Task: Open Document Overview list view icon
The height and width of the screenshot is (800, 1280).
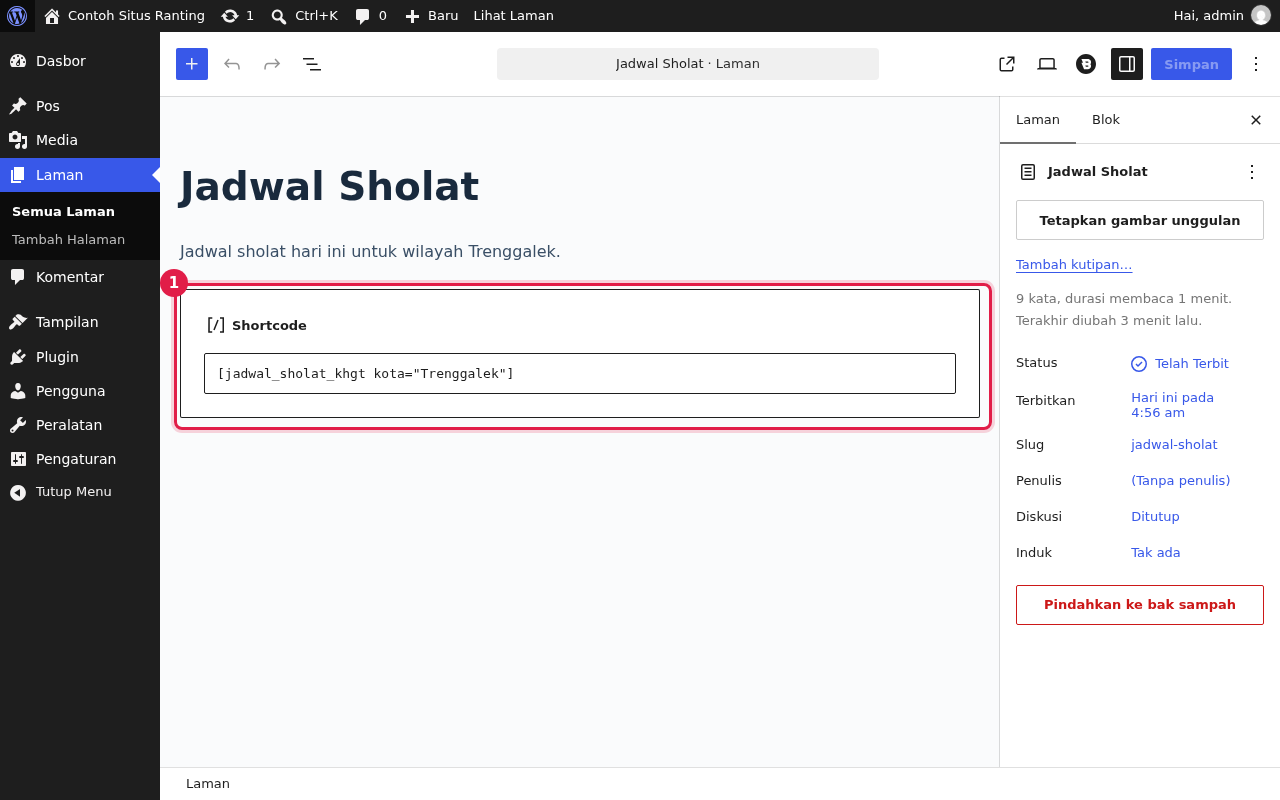Action: point(312,64)
